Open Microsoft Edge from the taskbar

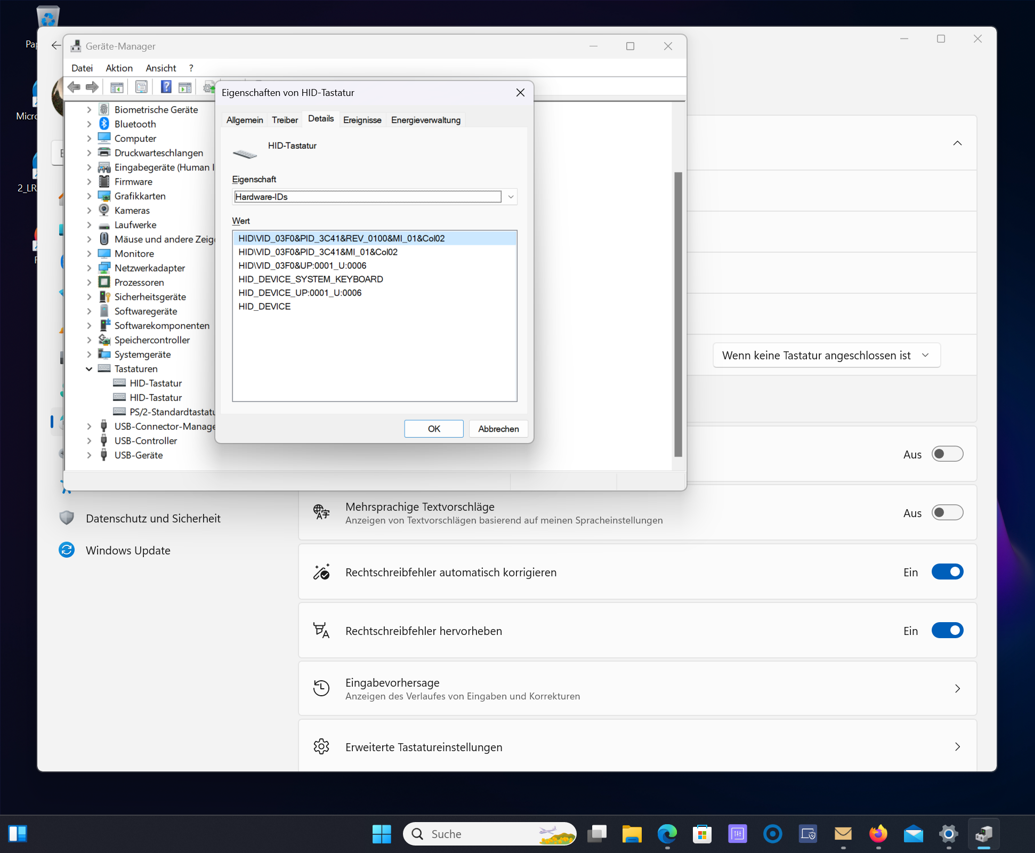click(x=667, y=834)
